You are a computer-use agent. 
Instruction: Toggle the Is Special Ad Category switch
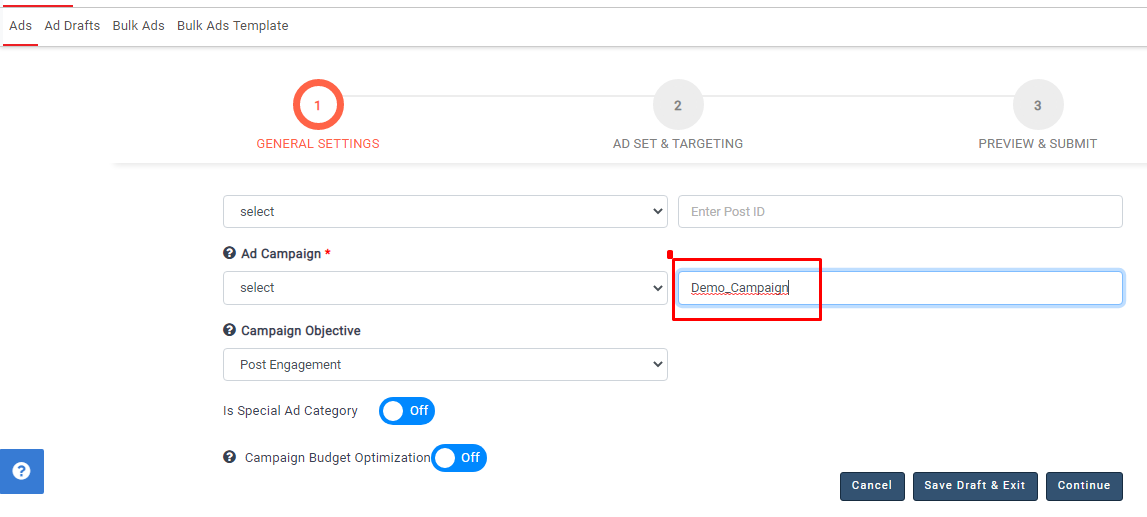[406, 411]
